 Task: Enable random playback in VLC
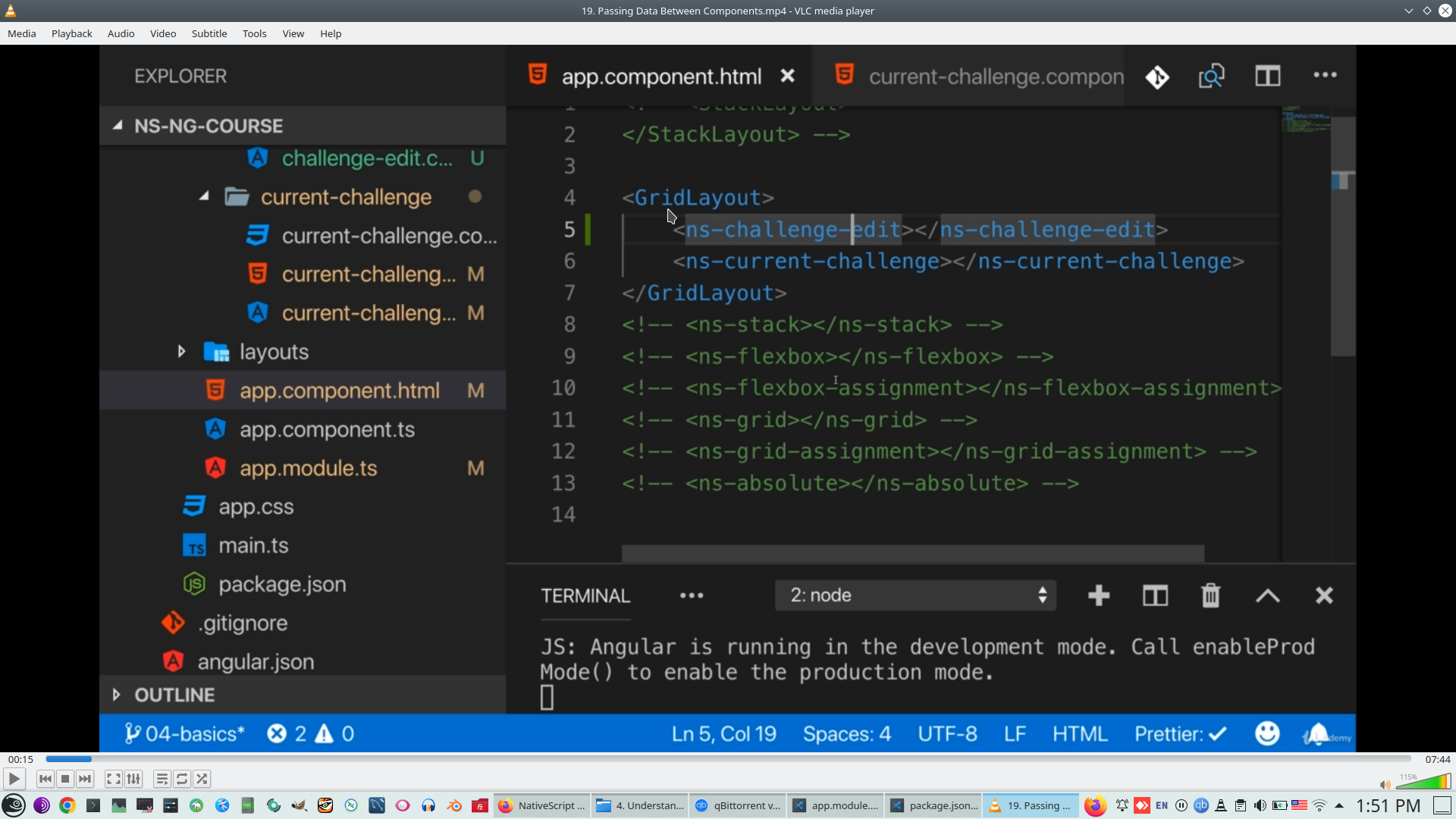point(202,779)
